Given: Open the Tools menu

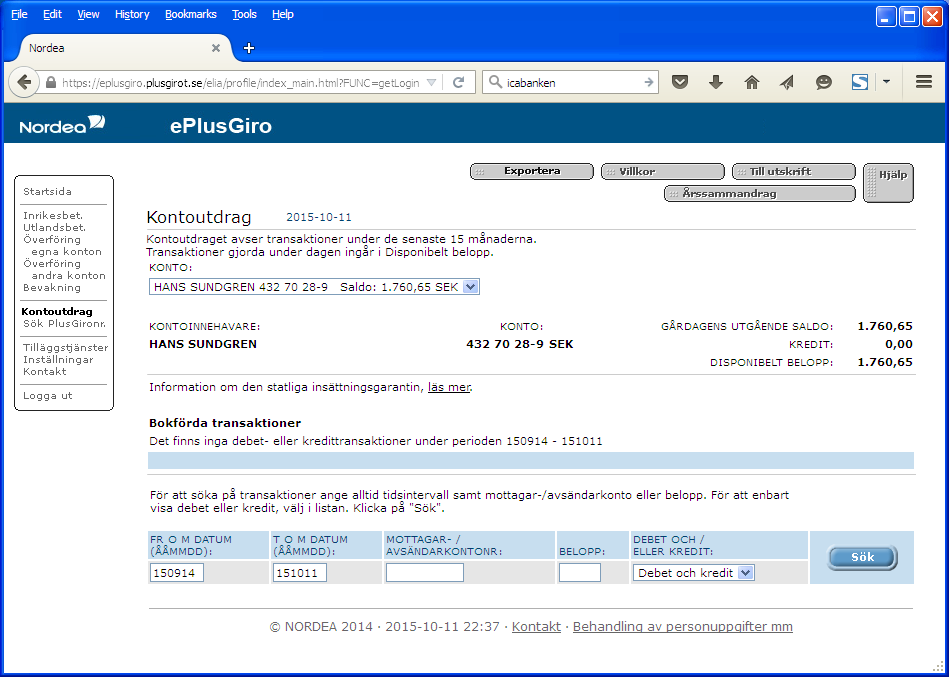Looking at the screenshot, I should [244, 14].
